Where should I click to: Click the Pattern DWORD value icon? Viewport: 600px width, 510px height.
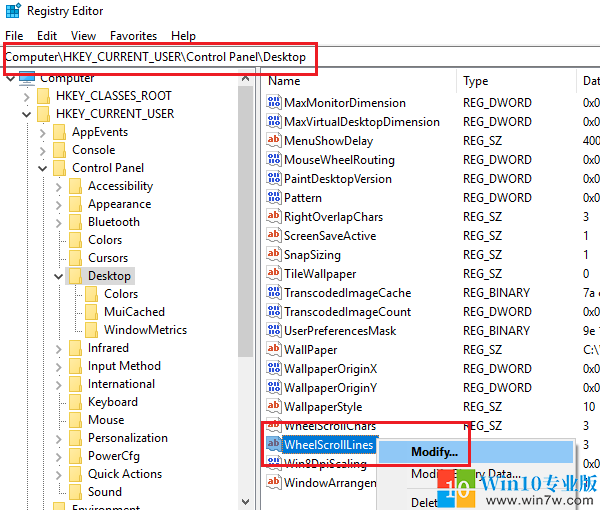tap(274, 197)
